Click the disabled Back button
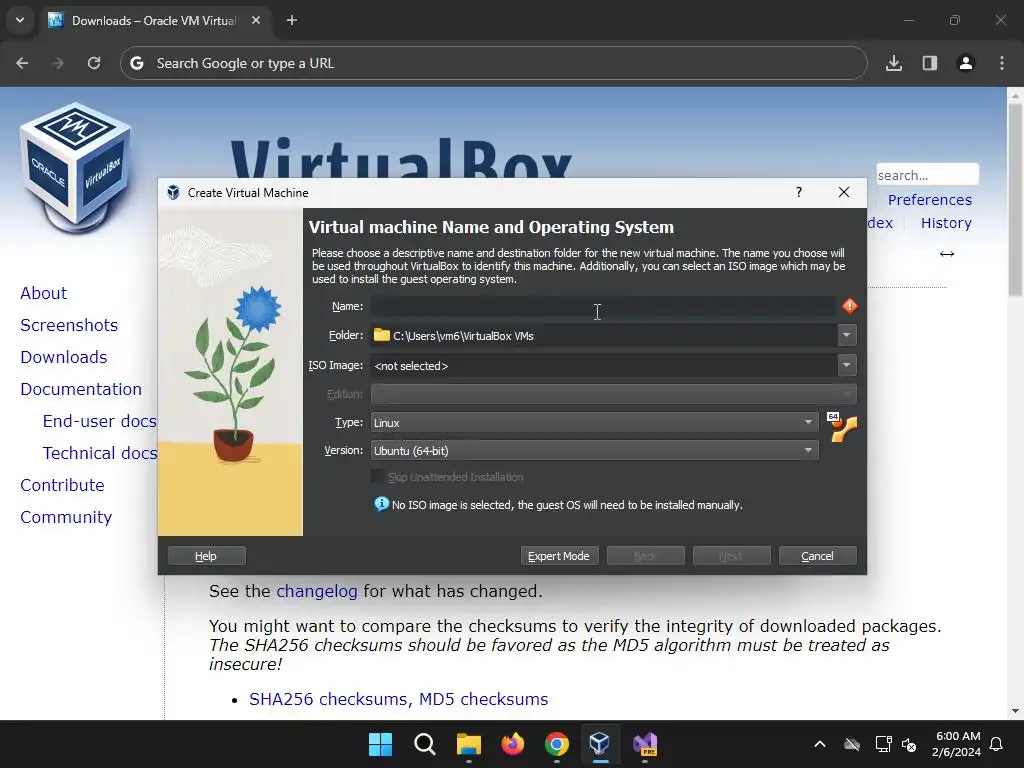This screenshot has height=768, width=1024. pos(645,556)
